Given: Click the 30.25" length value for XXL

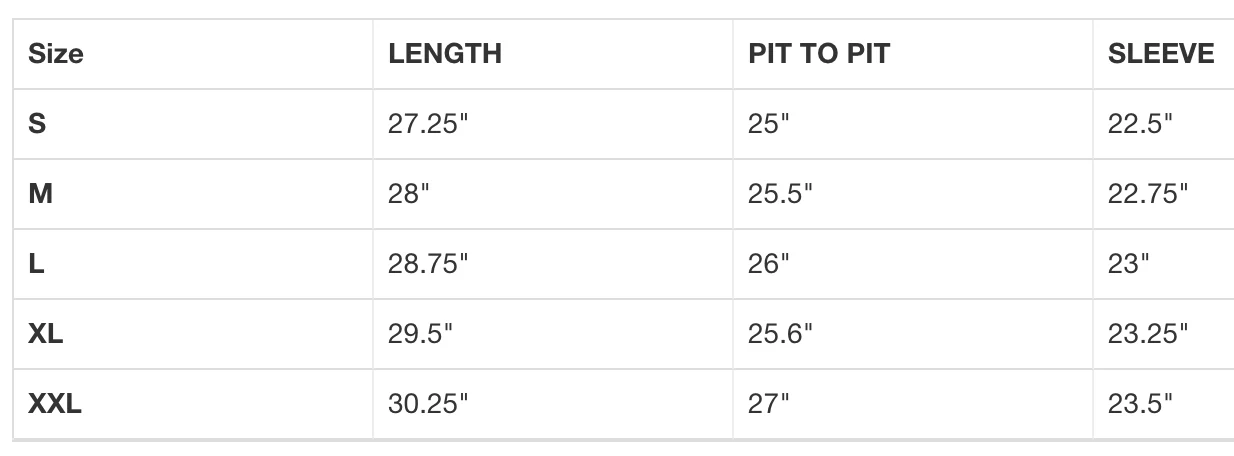Looking at the screenshot, I should coord(428,404).
